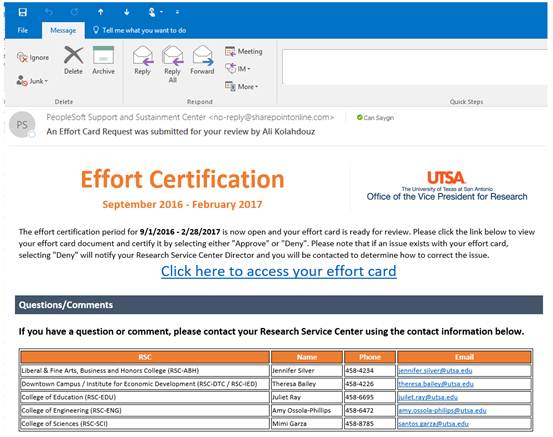This screenshot has height=437, width=553.
Task: Open the File tab
Action: 23,30
